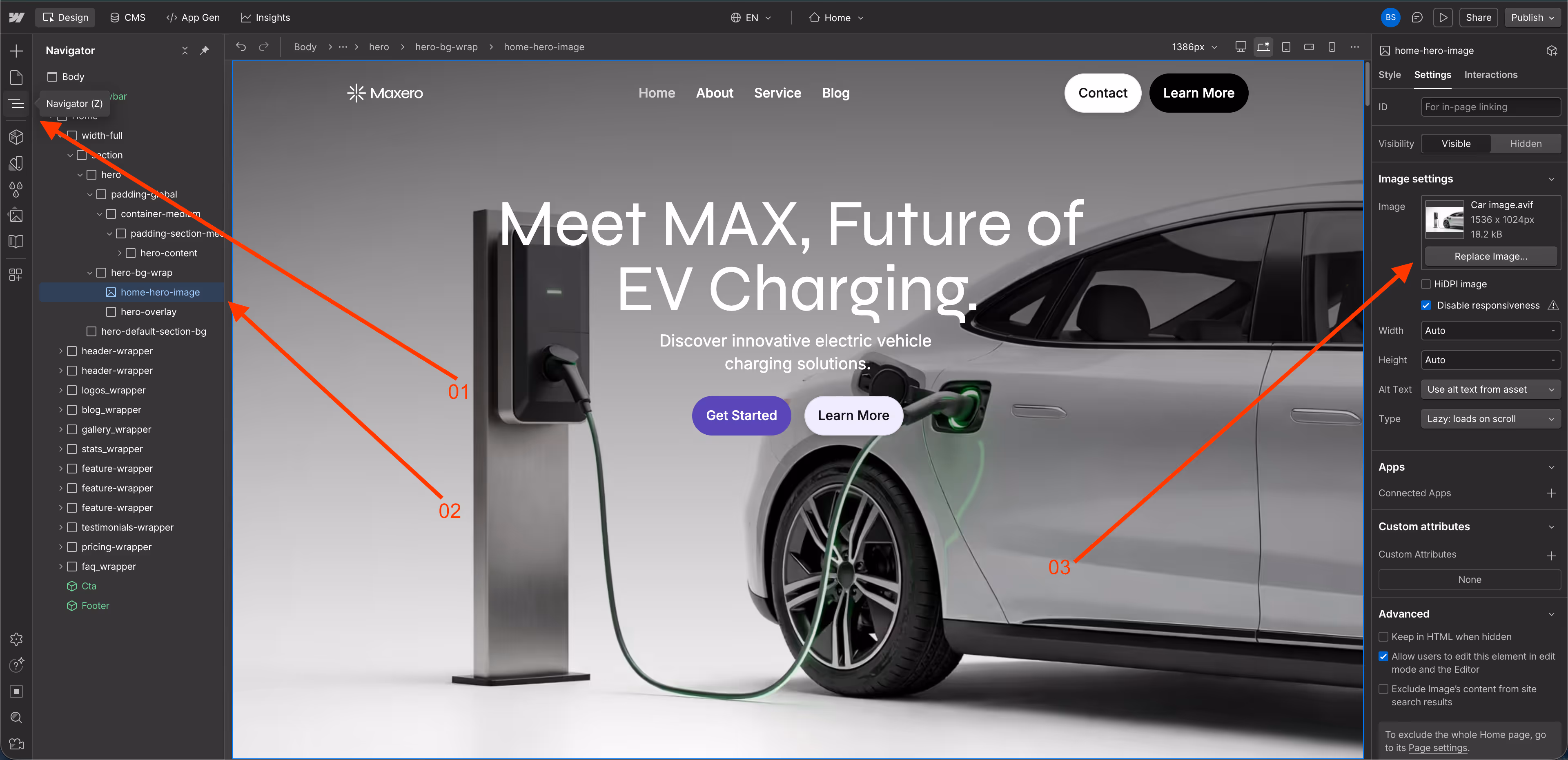
Task: Select the mobile portrait breakpoint icon
Action: [x=1331, y=47]
